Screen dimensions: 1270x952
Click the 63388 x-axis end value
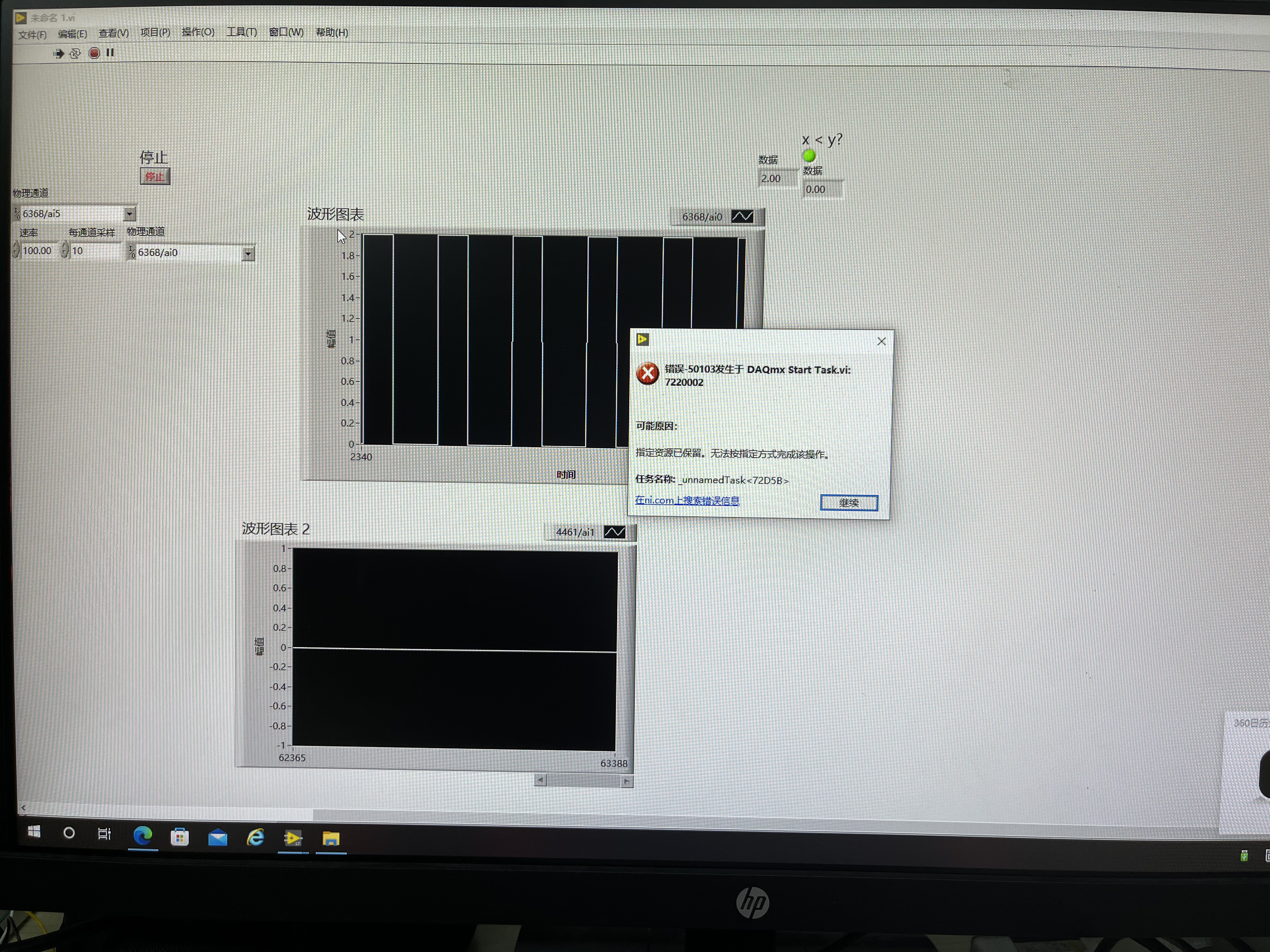coord(614,764)
